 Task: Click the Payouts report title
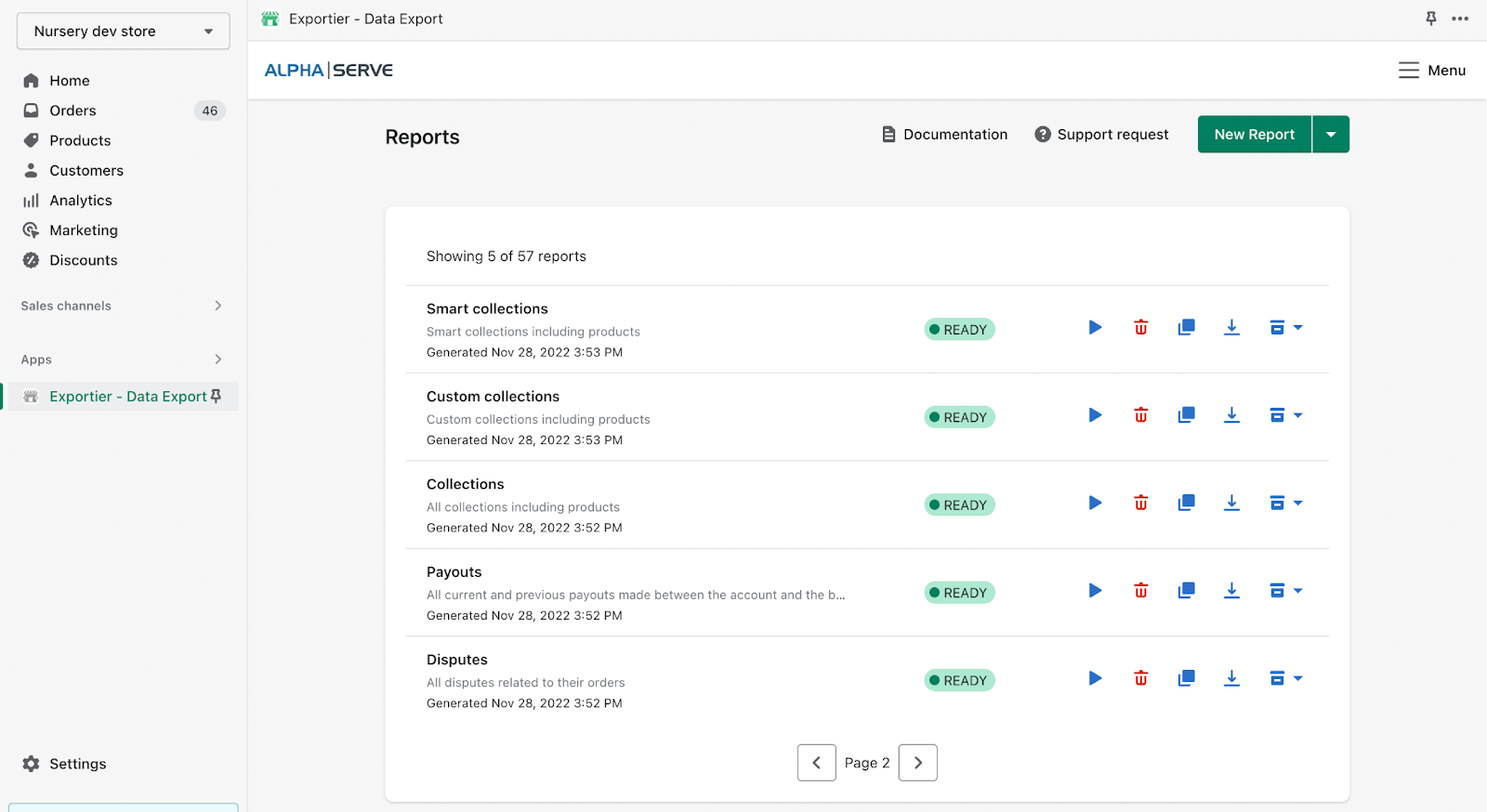454,572
